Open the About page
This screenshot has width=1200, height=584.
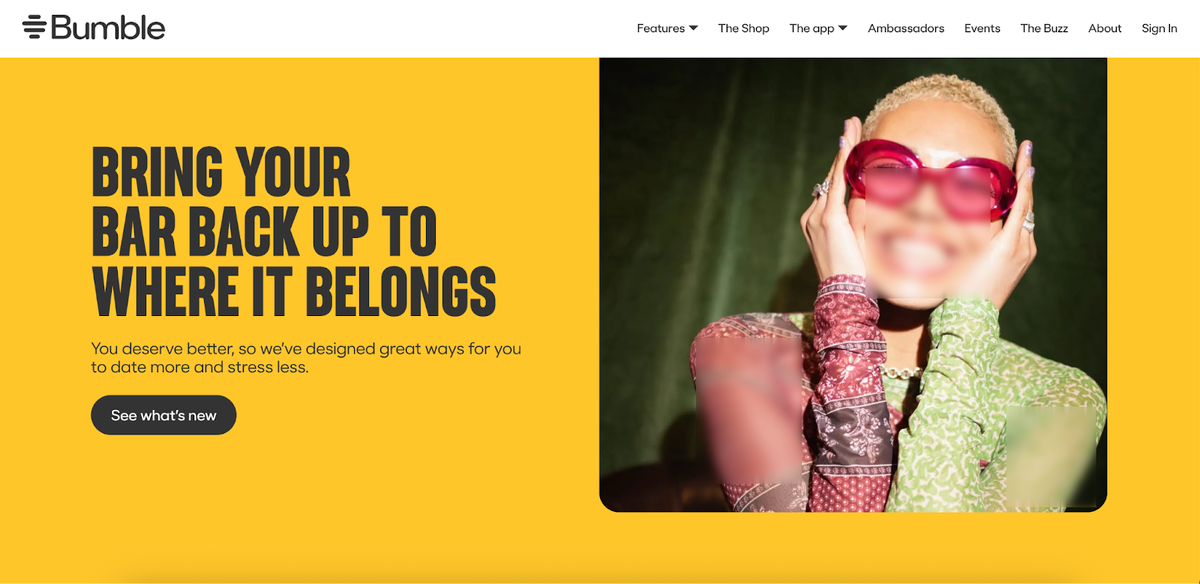point(1105,28)
